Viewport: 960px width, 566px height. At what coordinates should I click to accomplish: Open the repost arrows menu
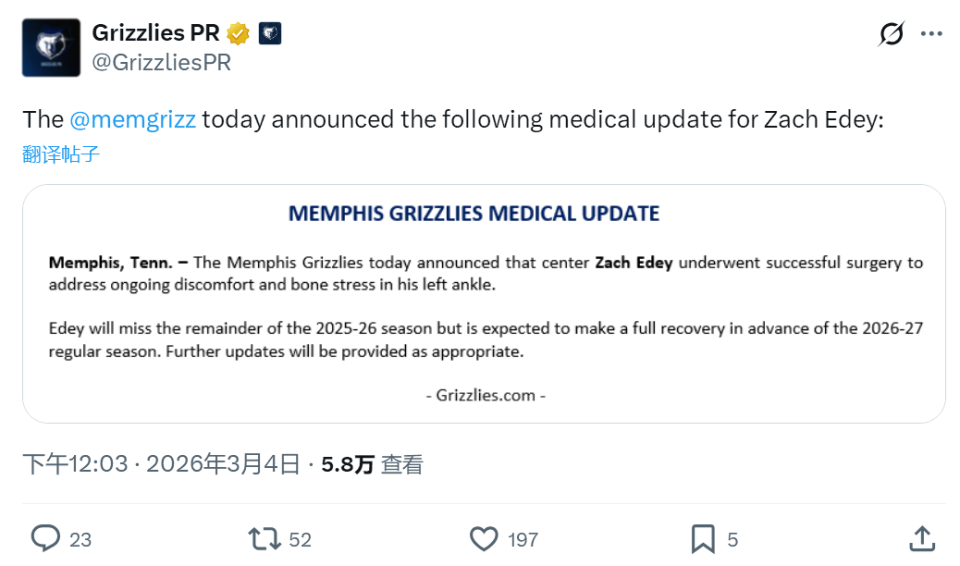pos(264,539)
